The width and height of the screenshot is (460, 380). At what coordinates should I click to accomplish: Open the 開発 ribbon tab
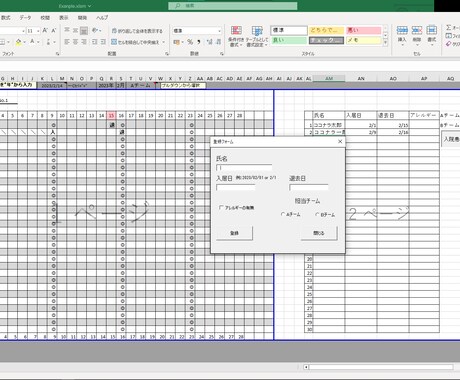(x=82, y=18)
